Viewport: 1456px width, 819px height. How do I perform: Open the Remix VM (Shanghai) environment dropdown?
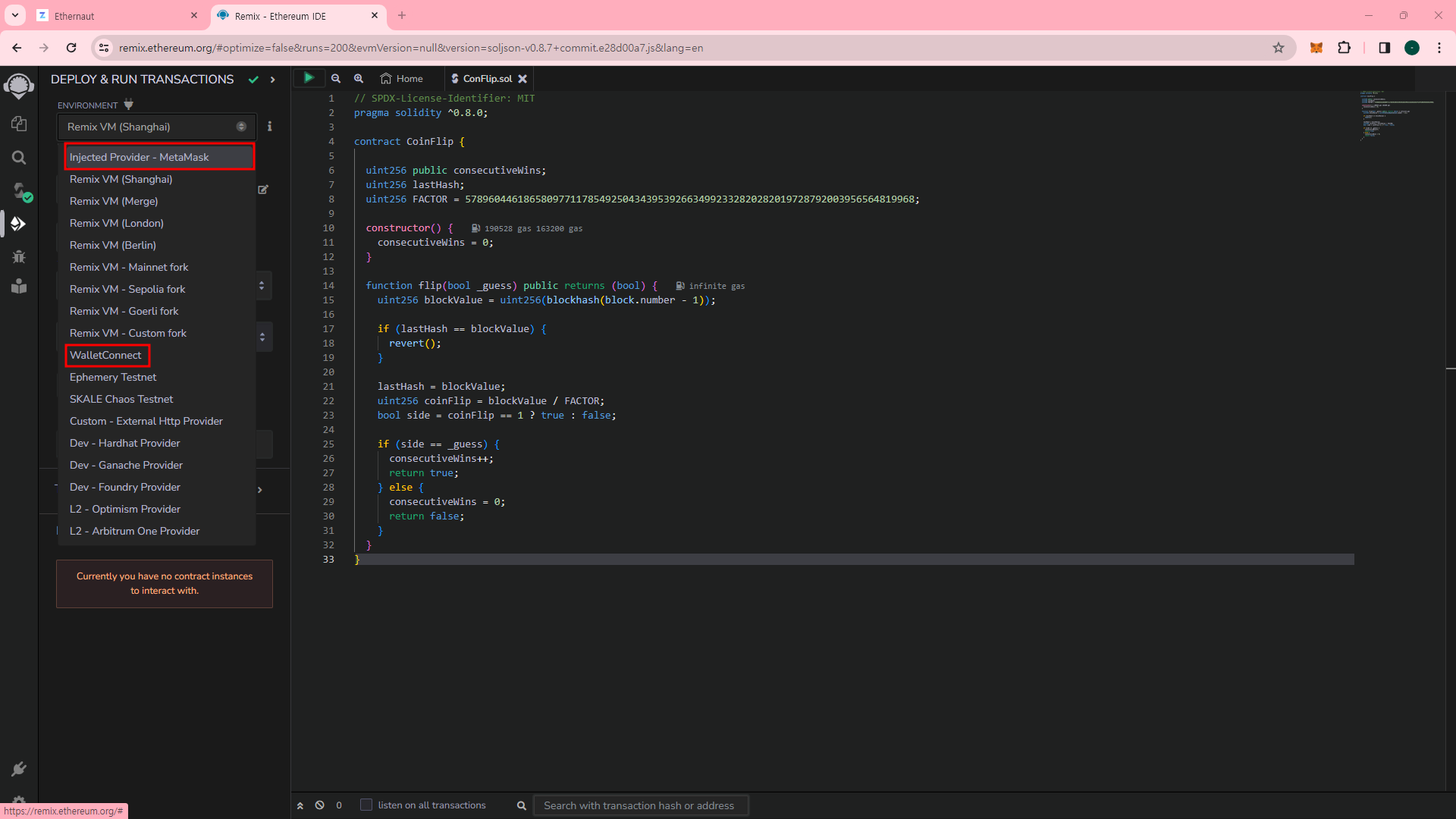pos(157,127)
